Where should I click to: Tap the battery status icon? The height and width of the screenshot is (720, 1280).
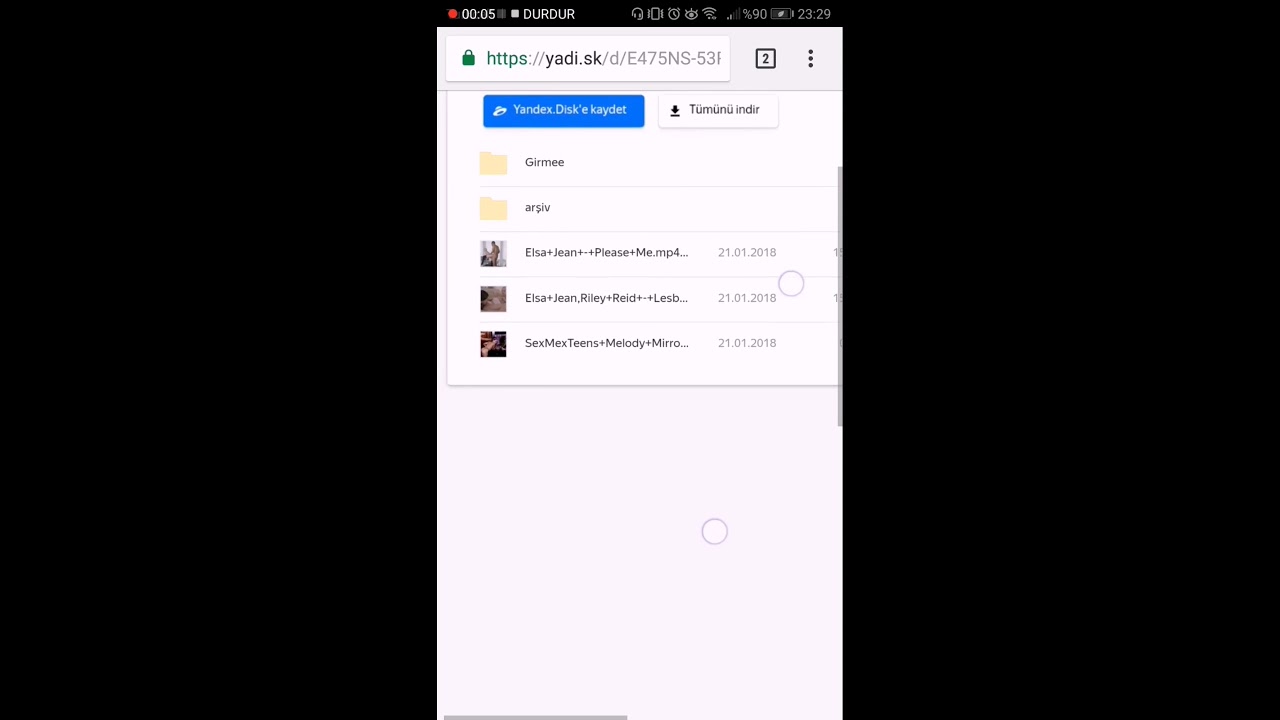781,14
